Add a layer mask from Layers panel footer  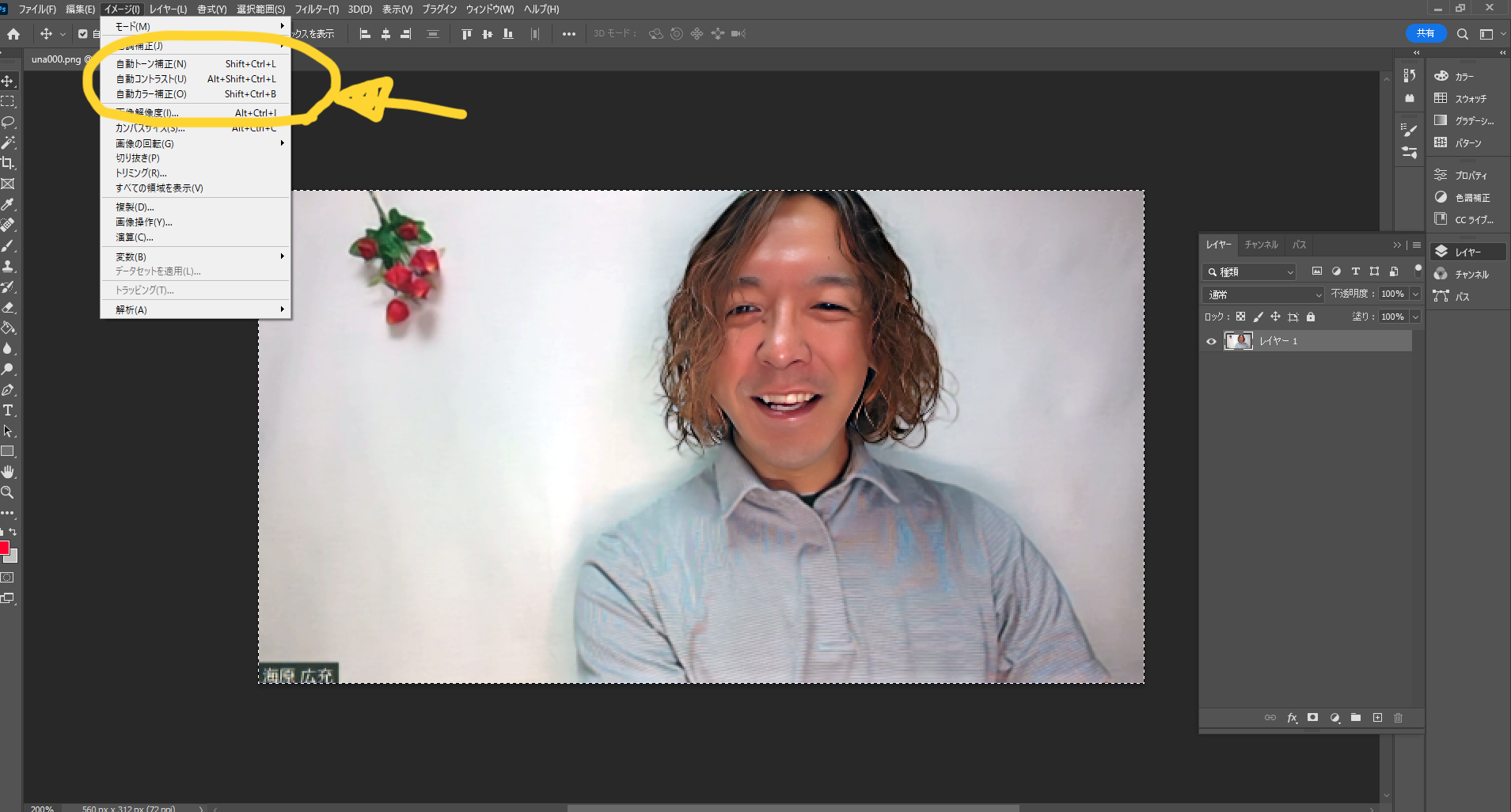pyautogui.click(x=1313, y=718)
